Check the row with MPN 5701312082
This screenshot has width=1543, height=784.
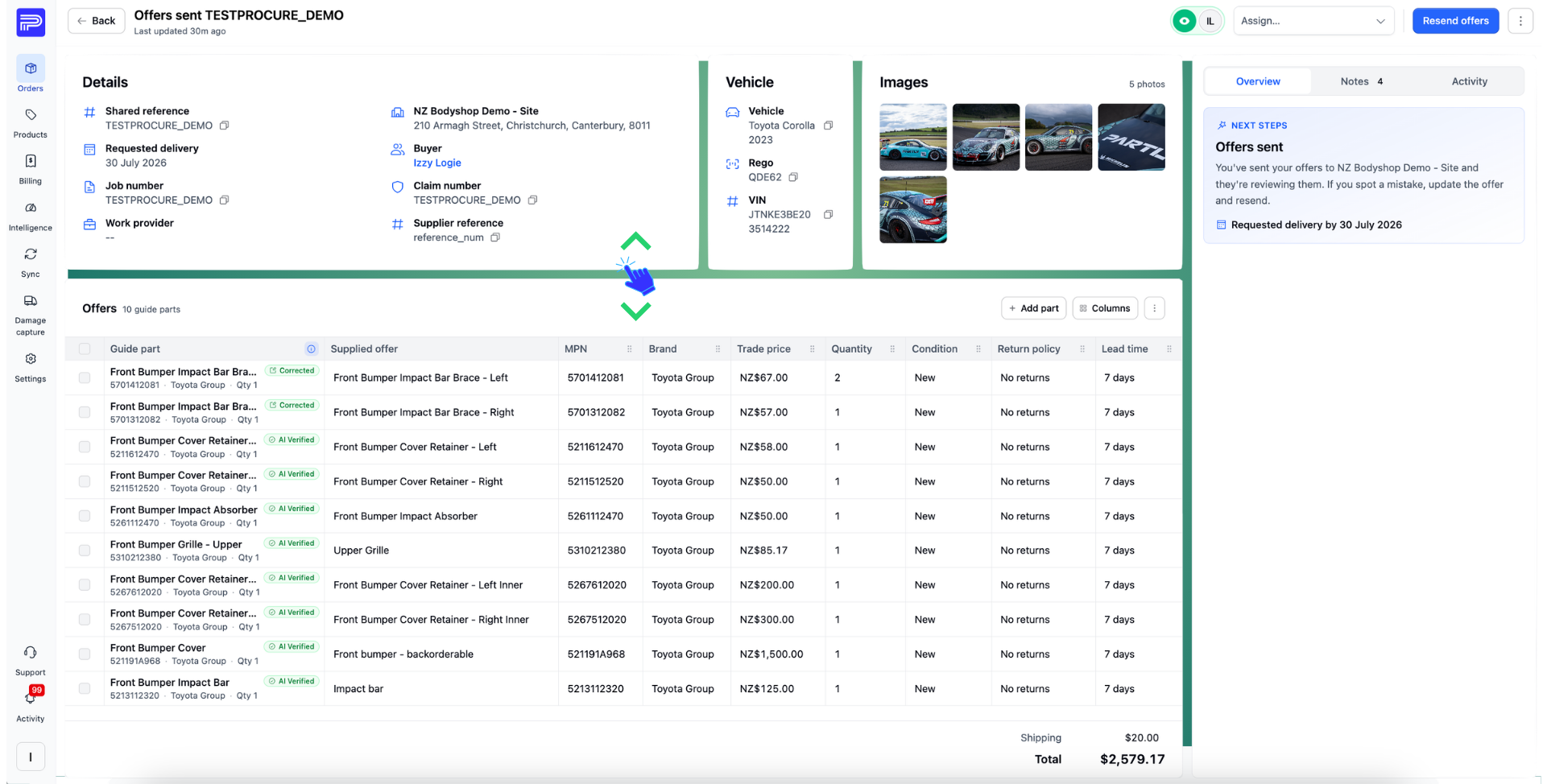pos(85,412)
